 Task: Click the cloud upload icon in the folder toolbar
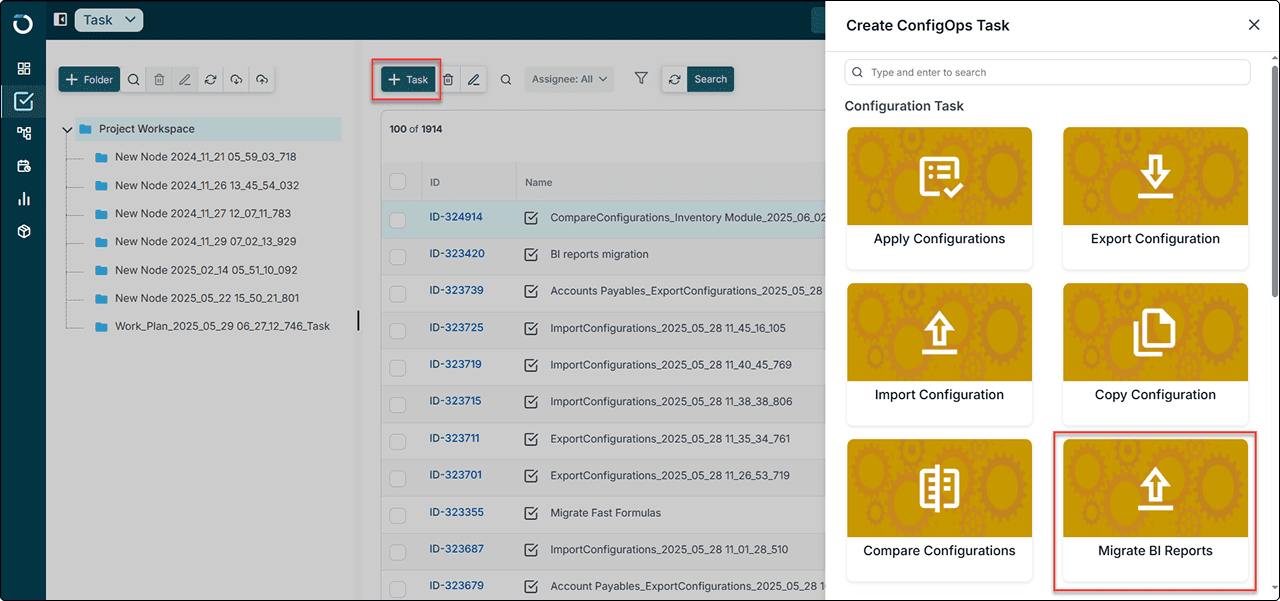[262, 80]
